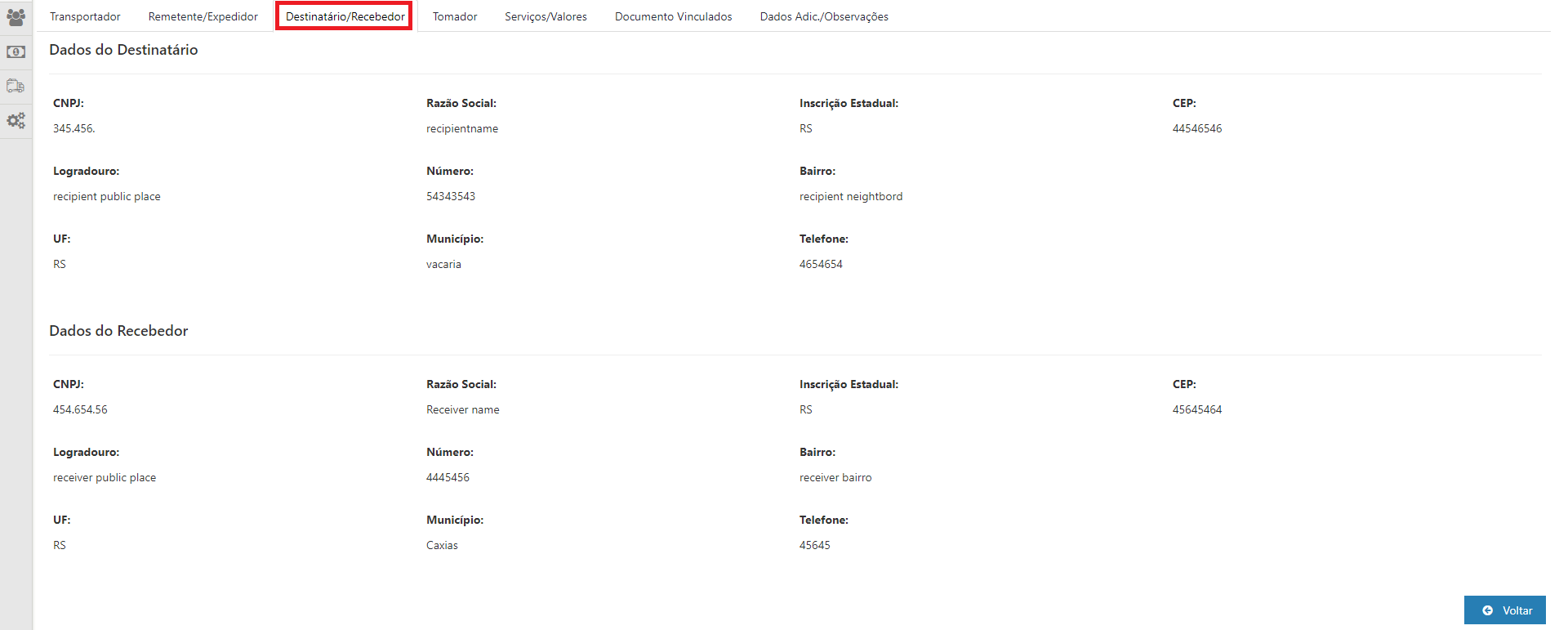Open the settings gears sidebar icon

(16, 121)
